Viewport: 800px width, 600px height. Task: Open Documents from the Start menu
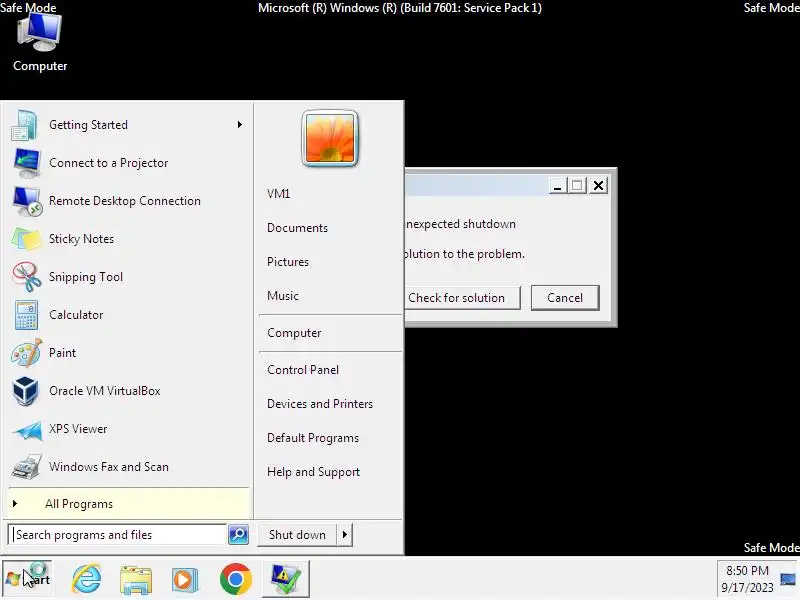click(297, 228)
